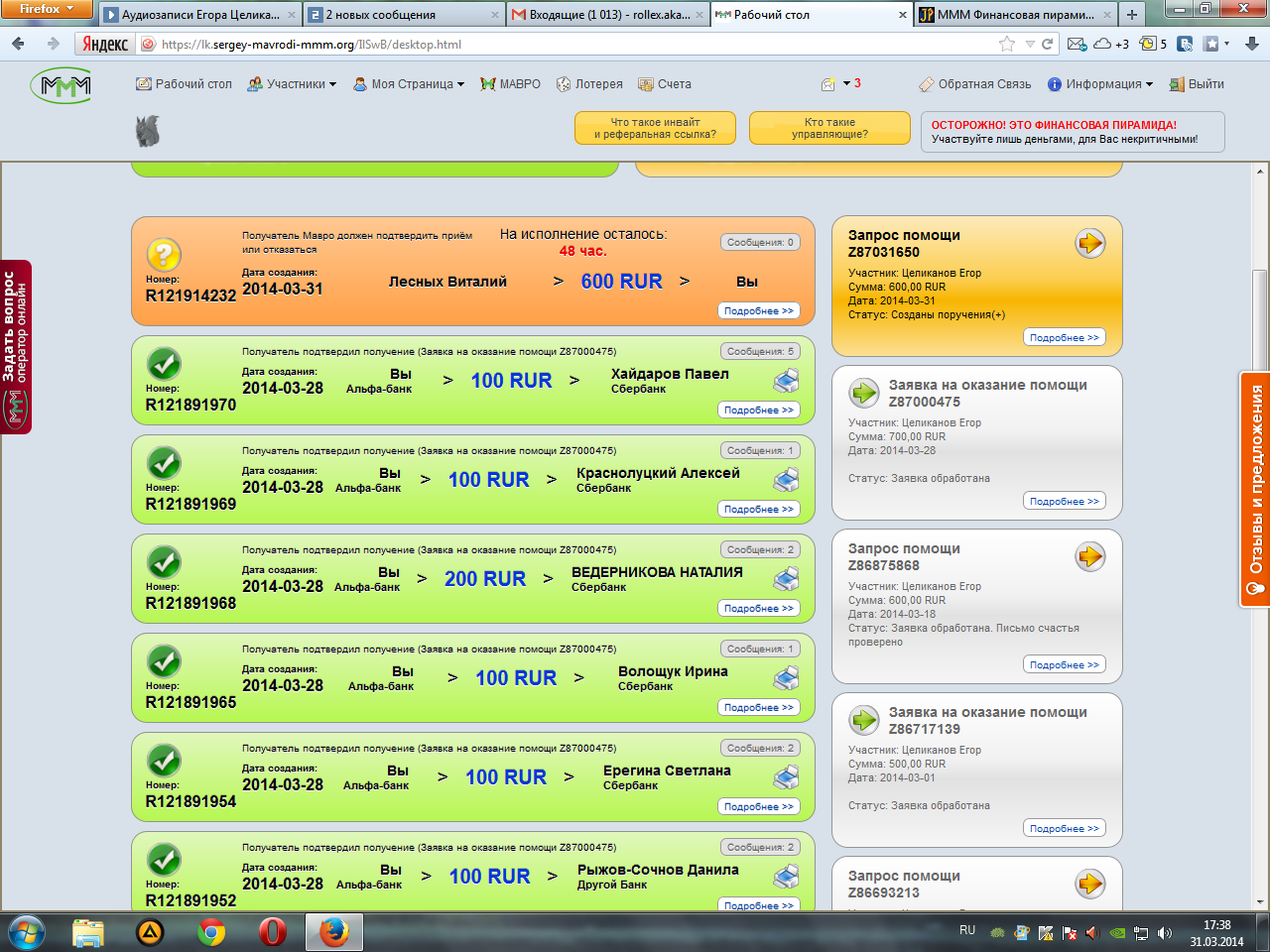Click orange arrow icon on request Z87031650
This screenshot has width=1270, height=952.
pos(1090,243)
